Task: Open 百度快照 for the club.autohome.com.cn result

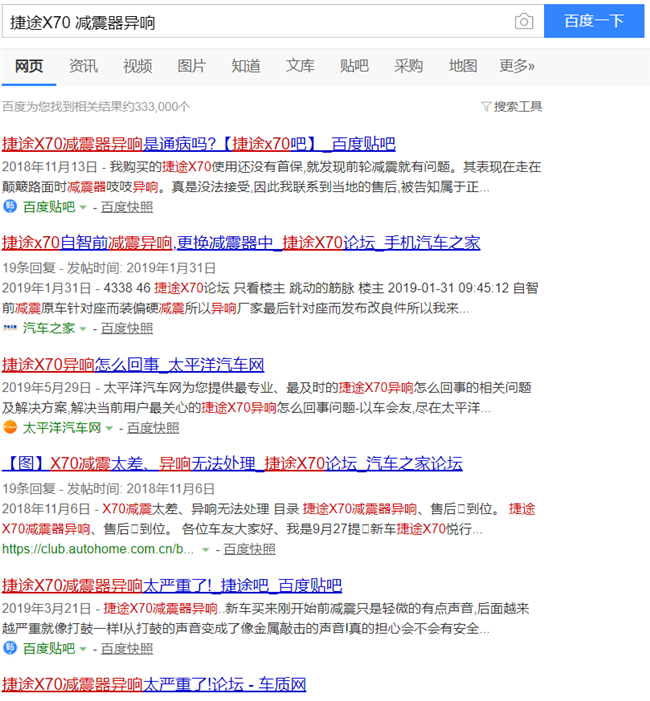Action: [249, 549]
